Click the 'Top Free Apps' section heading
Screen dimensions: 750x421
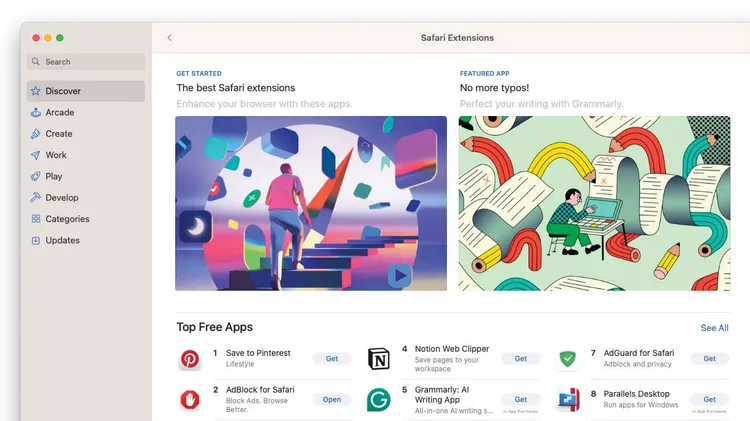[215, 327]
